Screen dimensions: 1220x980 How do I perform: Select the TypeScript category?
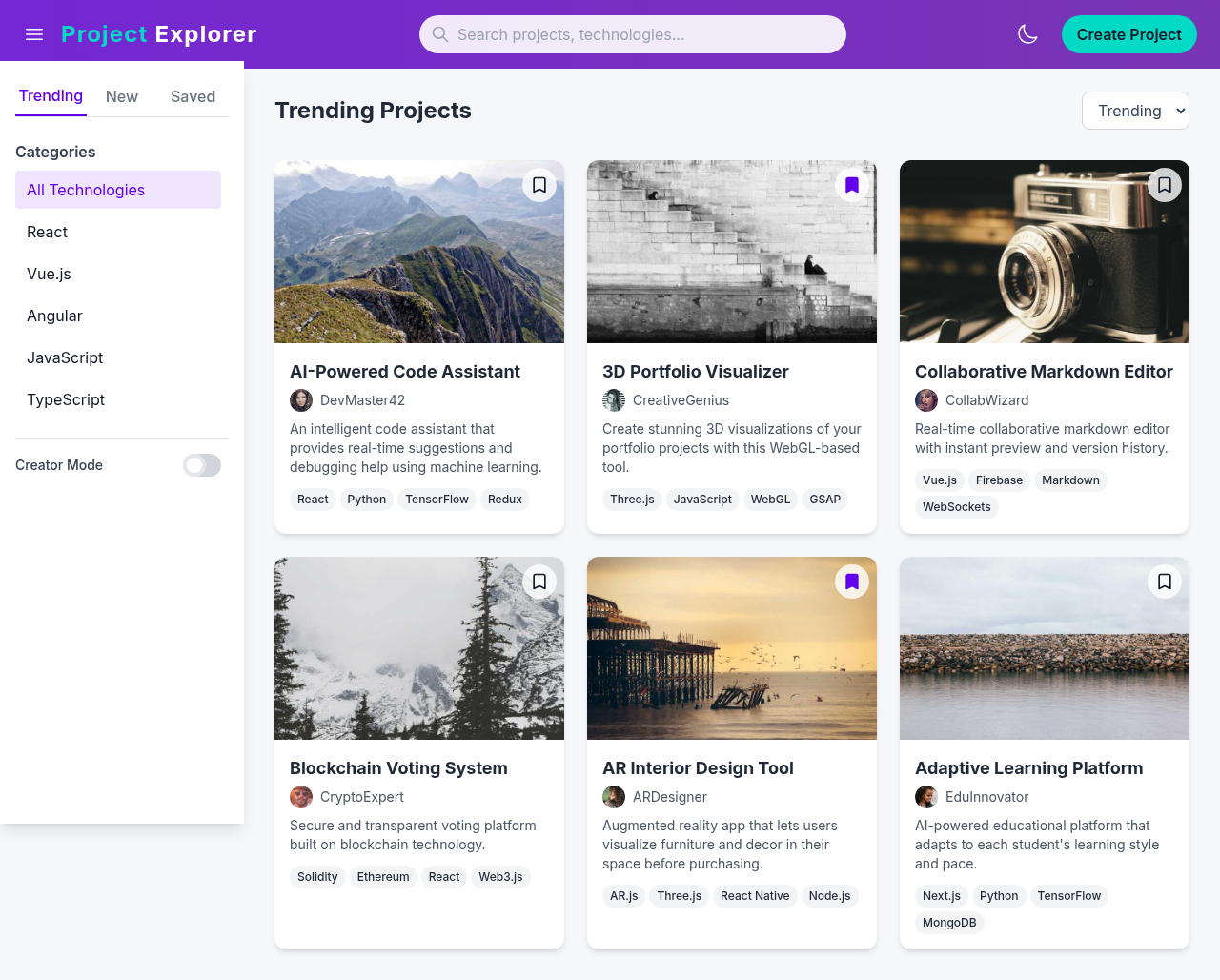tap(66, 399)
